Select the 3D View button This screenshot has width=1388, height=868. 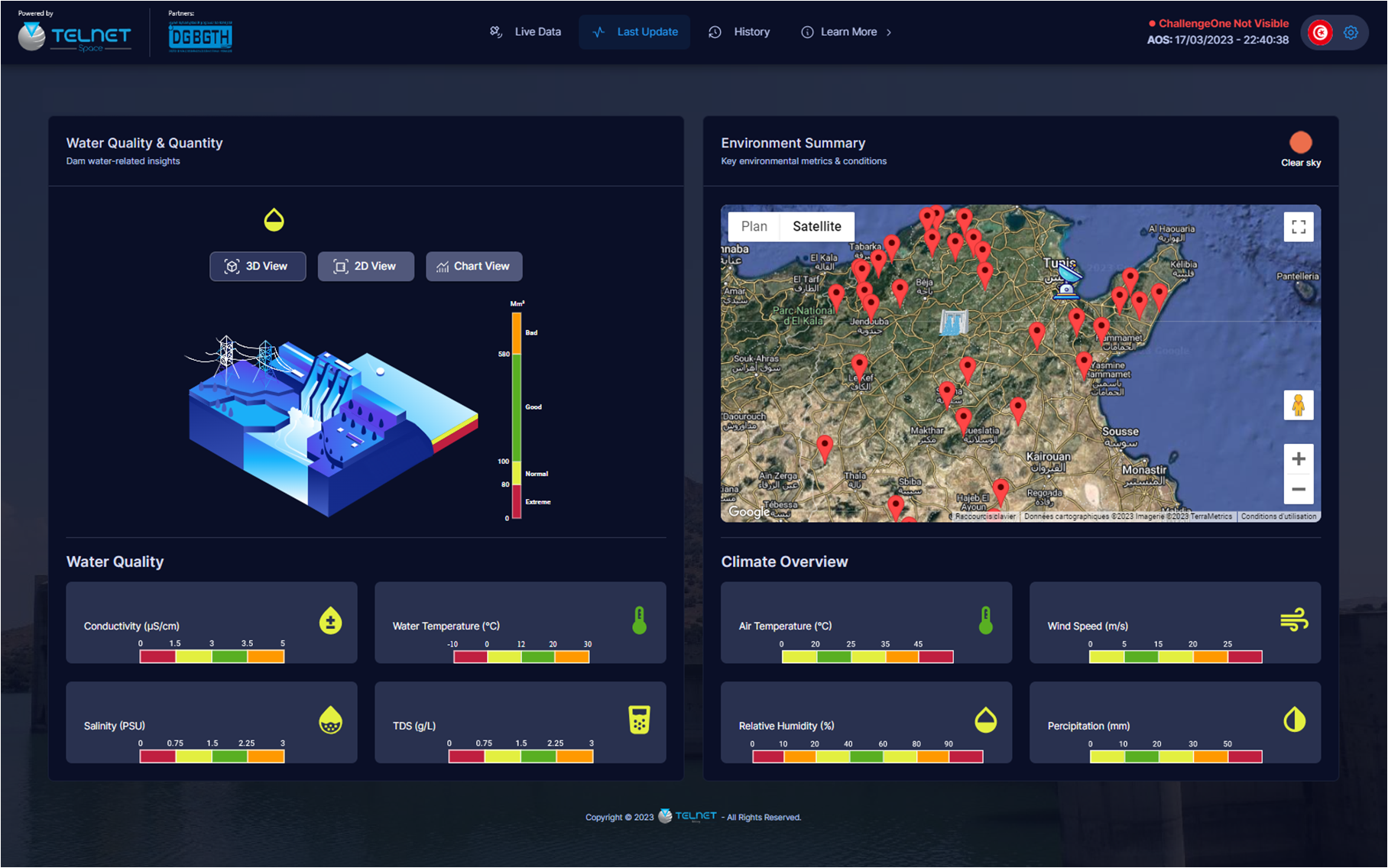258,267
